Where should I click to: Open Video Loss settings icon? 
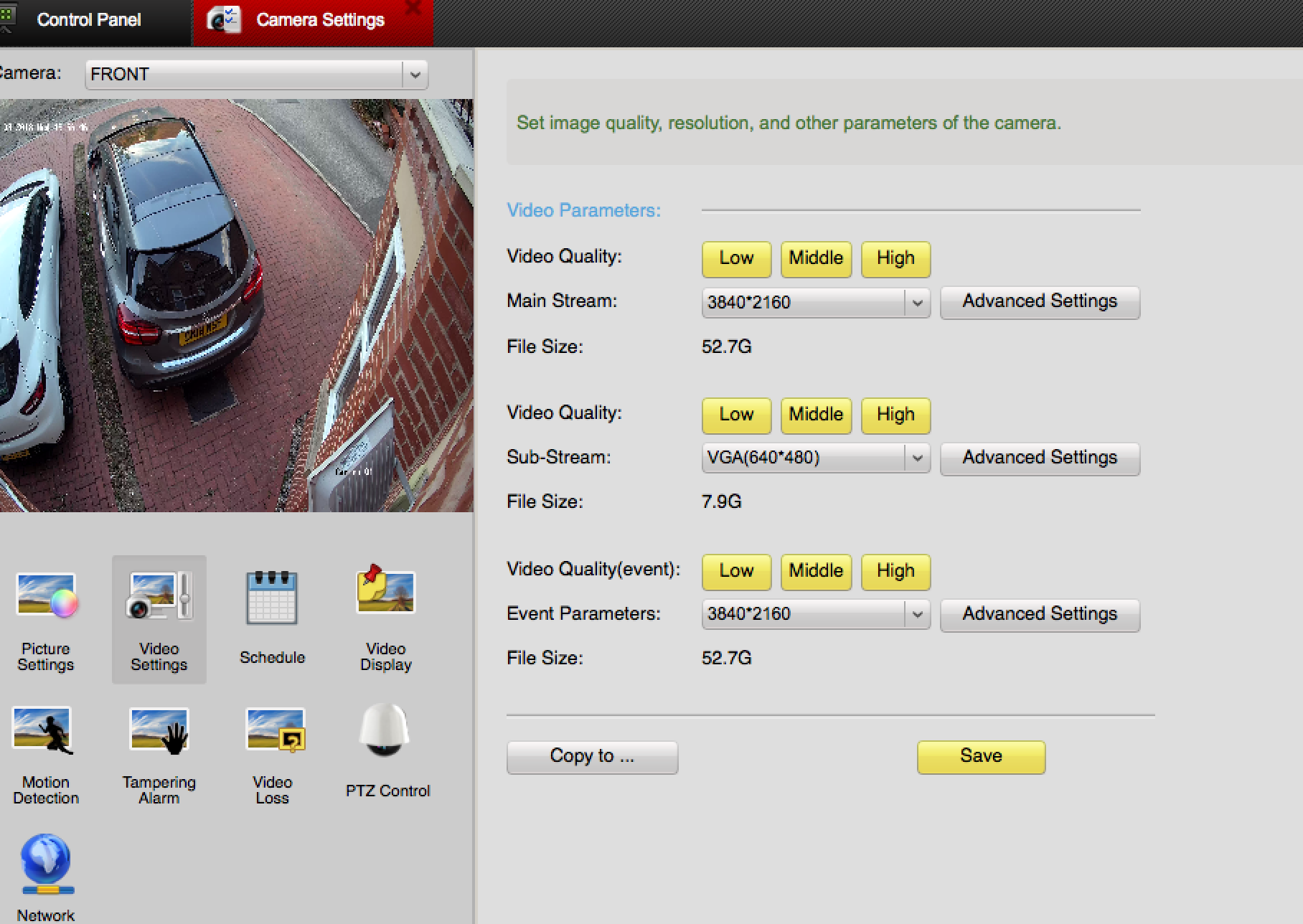pos(273,730)
